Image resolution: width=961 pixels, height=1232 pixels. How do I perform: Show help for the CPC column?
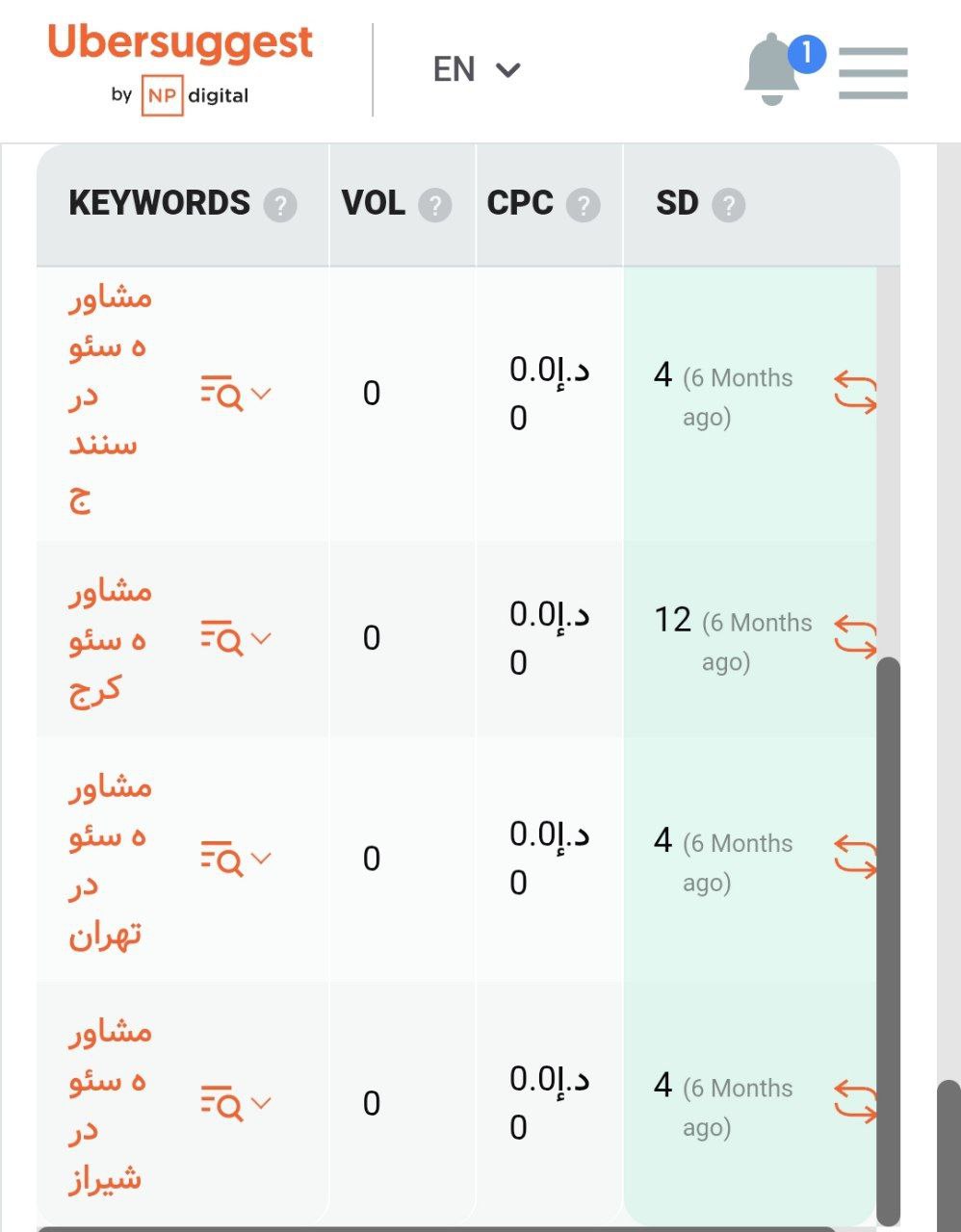pos(583,205)
